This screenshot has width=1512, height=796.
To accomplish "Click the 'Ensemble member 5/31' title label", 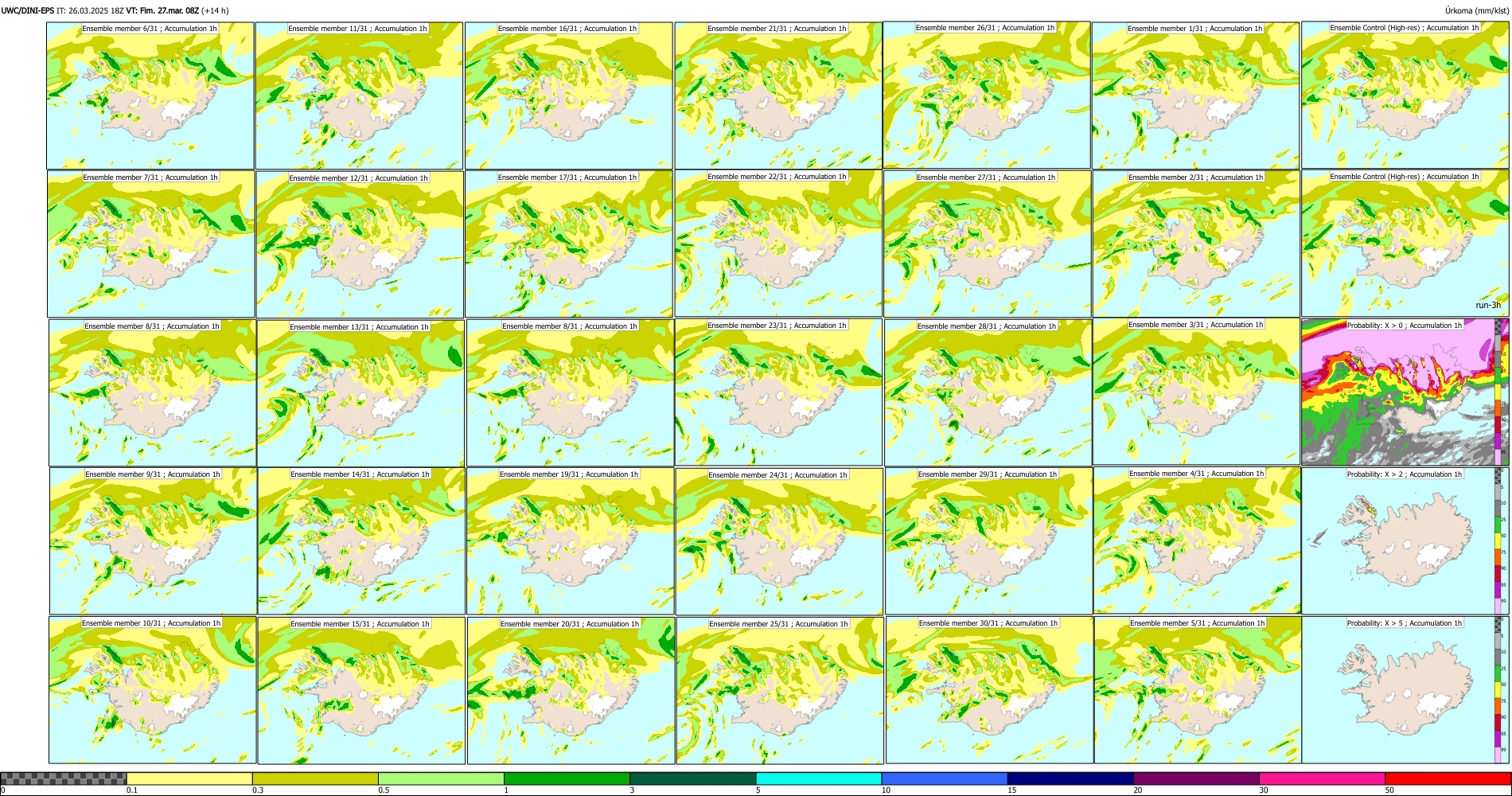I will click(1197, 623).
